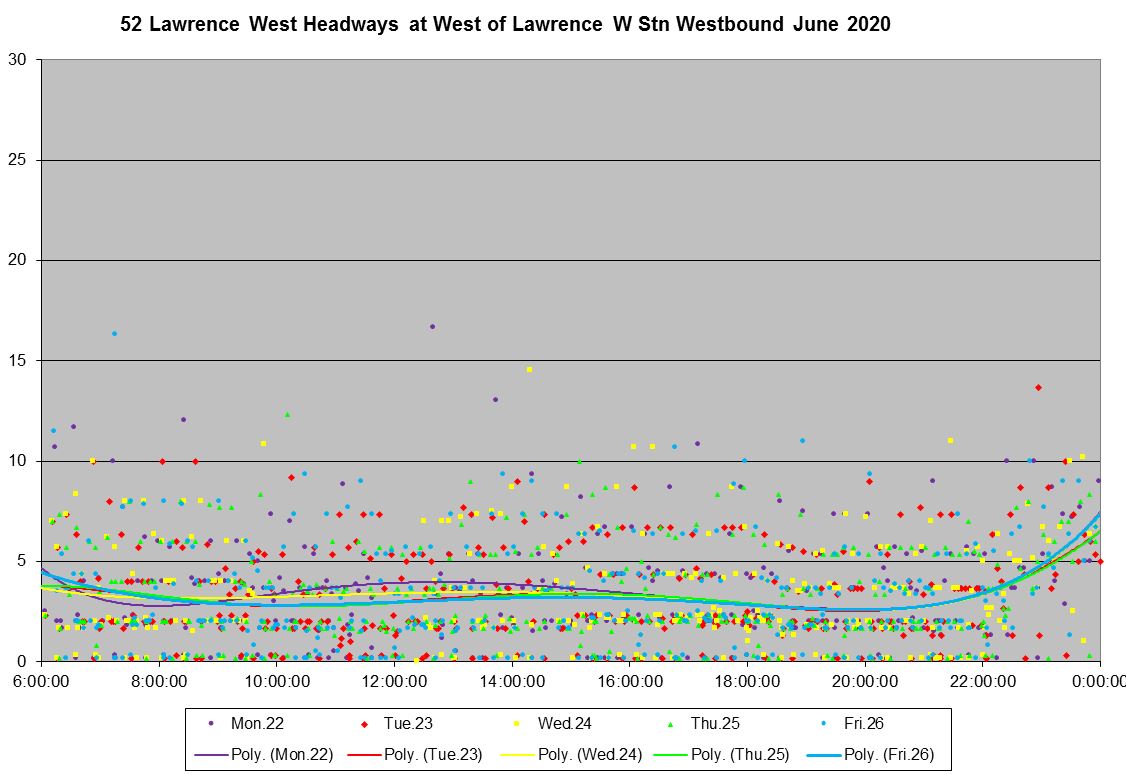Select the Poly. (Mon.22) purple line sample

tap(211, 755)
